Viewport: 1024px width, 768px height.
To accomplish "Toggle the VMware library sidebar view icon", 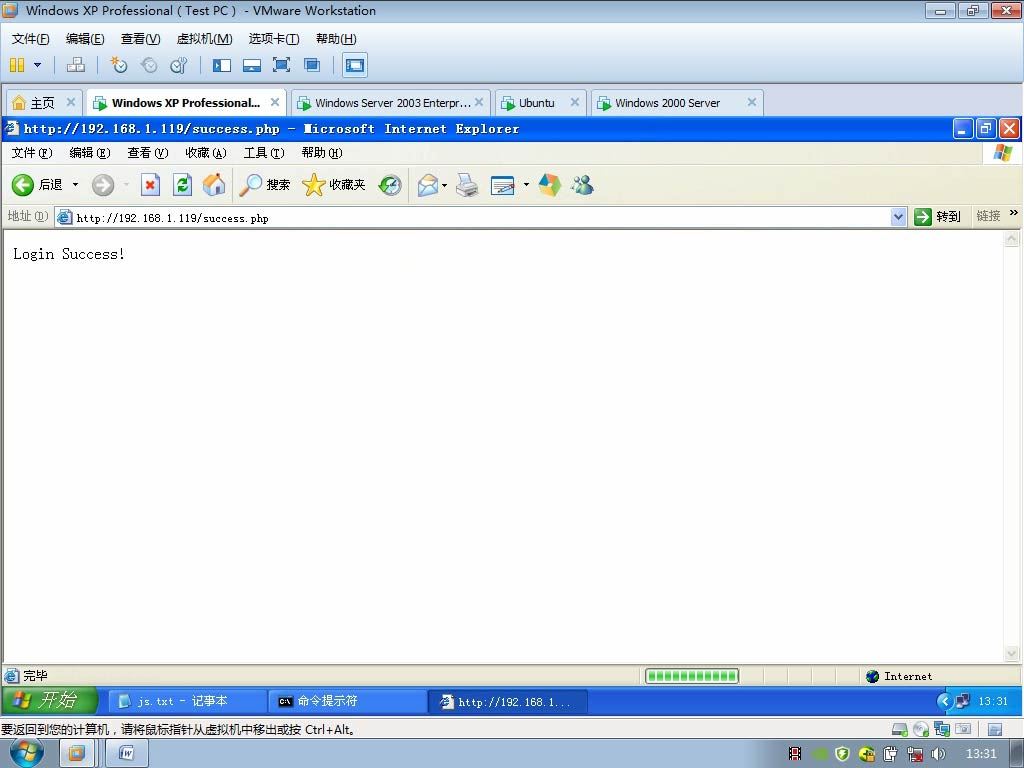I will (x=222, y=65).
